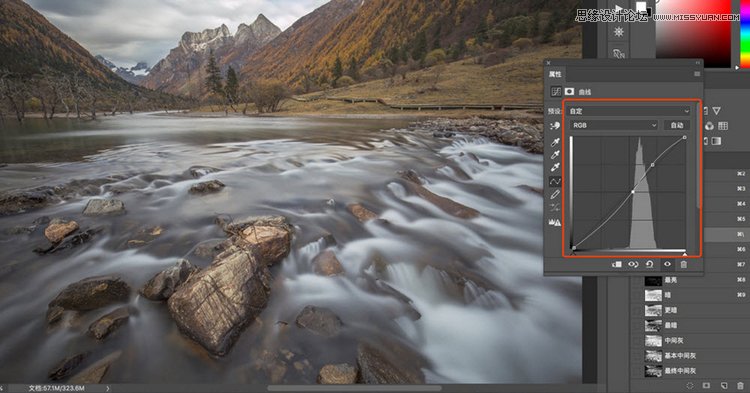Screen dimensions: 750x393
Task: Click the bottom-left curve endpoint
Action: click(574, 248)
